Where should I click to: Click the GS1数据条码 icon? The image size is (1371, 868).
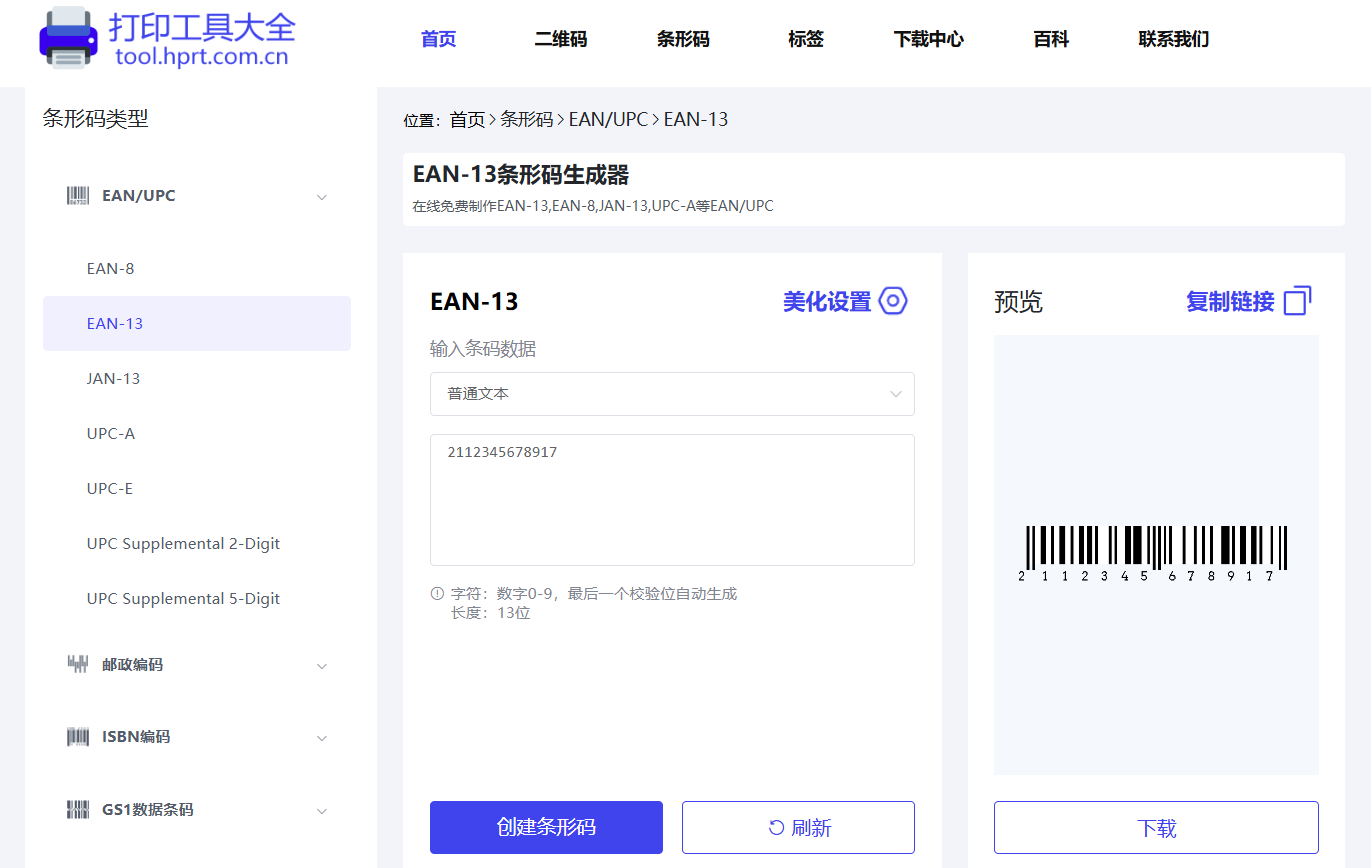click(78, 809)
